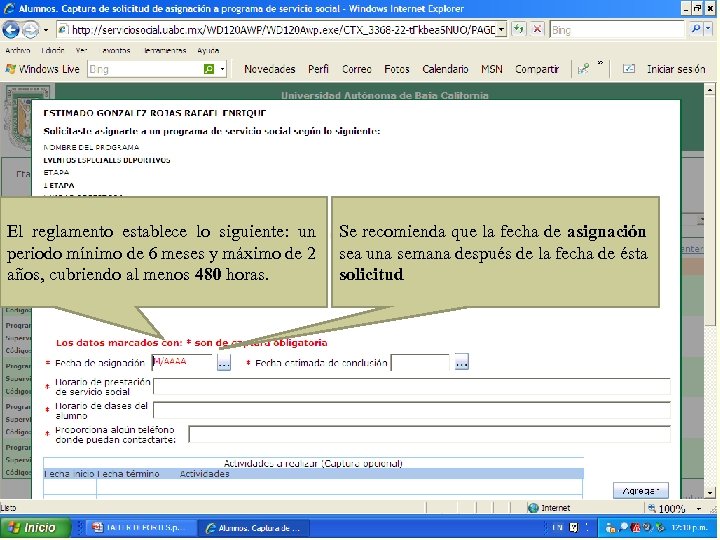Click the Fecha estimada de conclusión field
Image resolution: width=720 pixels, height=540 pixels.
(x=420, y=363)
